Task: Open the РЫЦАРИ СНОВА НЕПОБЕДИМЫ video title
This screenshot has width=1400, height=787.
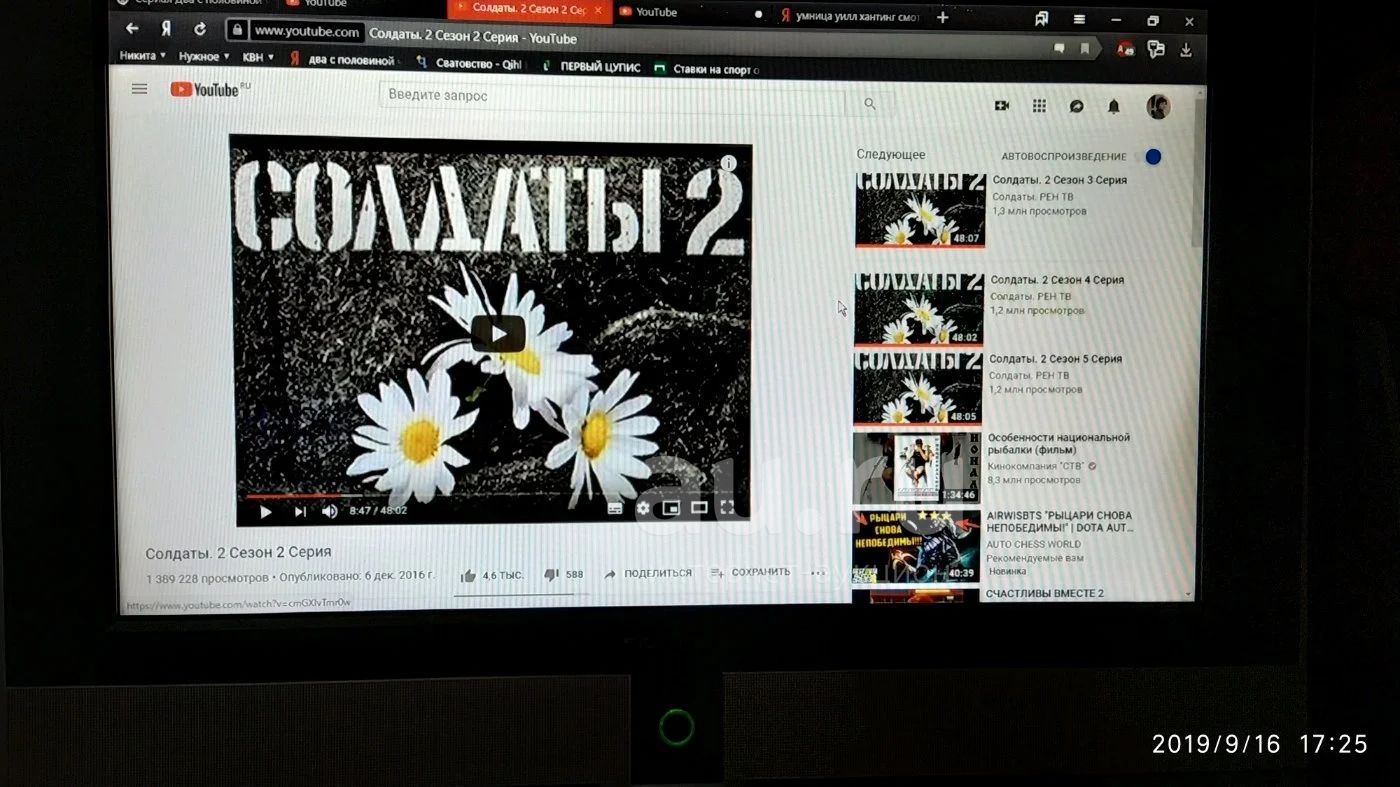Action: [1059, 522]
